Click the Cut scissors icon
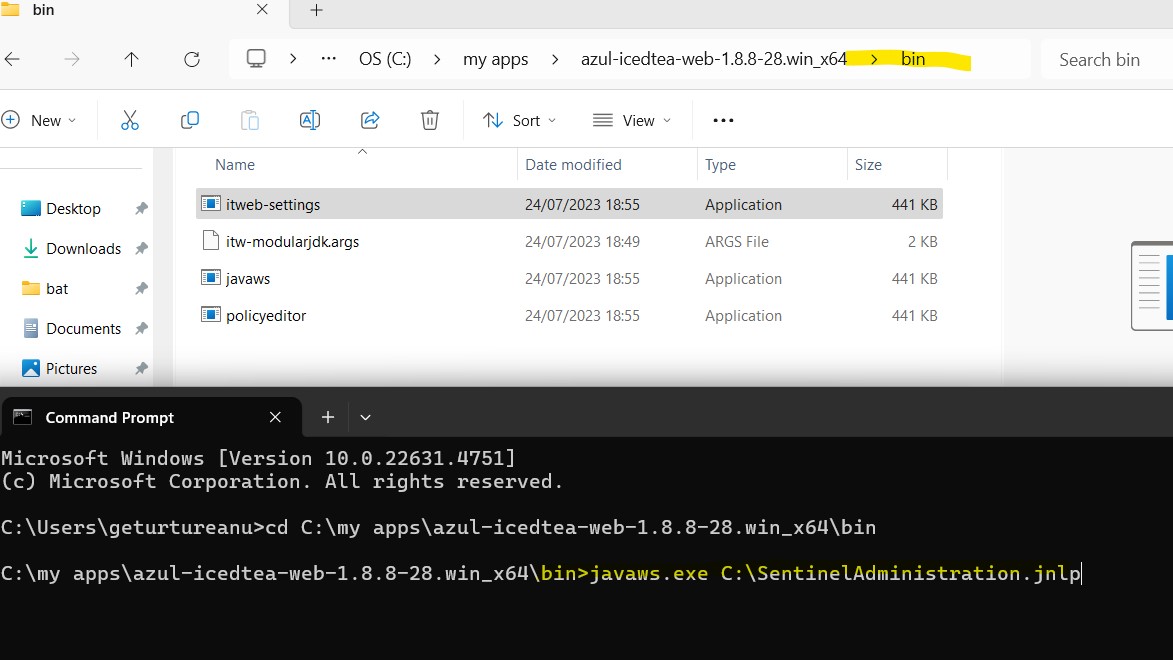This screenshot has width=1173, height=660. (129, 120)
